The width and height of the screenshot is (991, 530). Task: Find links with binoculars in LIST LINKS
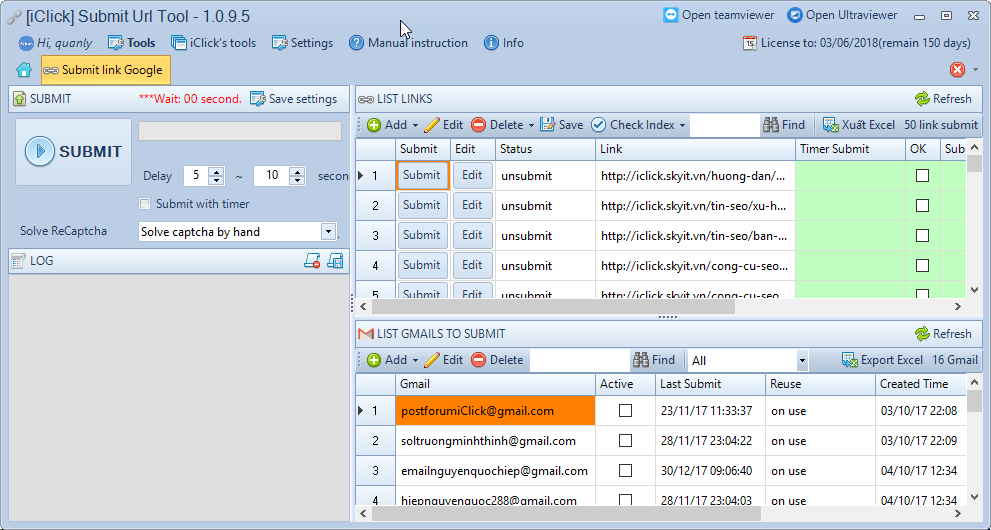click(x=784, y=125)
